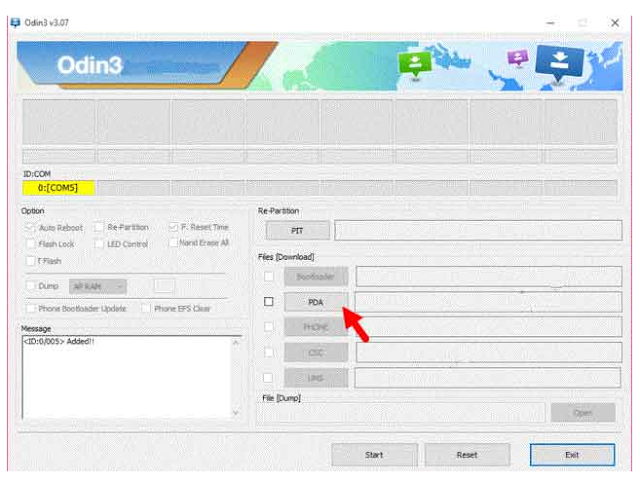The height and width of the screenshot is (483, 640).
Task: Click the purple transfer icon in banner
Action: click(x=518, y=58)
